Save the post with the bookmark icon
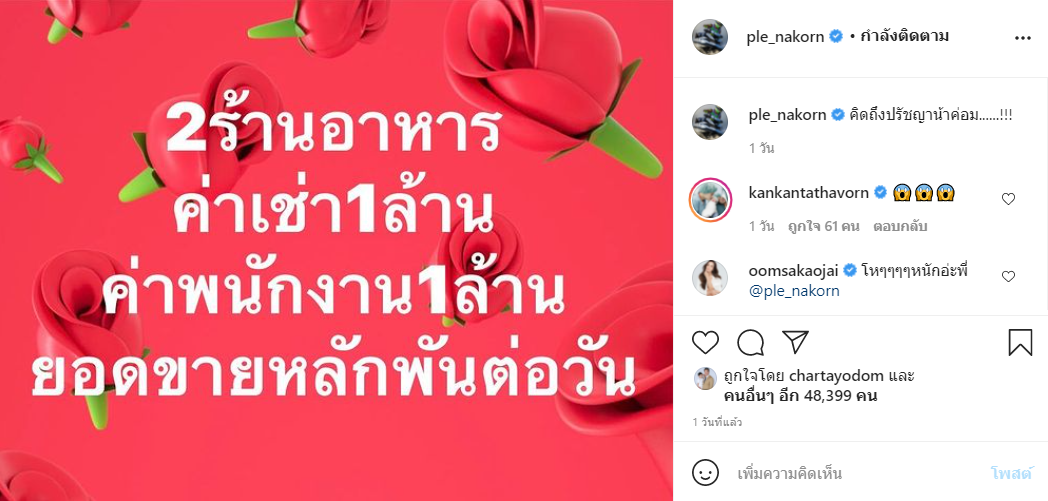 (1020, 342)
